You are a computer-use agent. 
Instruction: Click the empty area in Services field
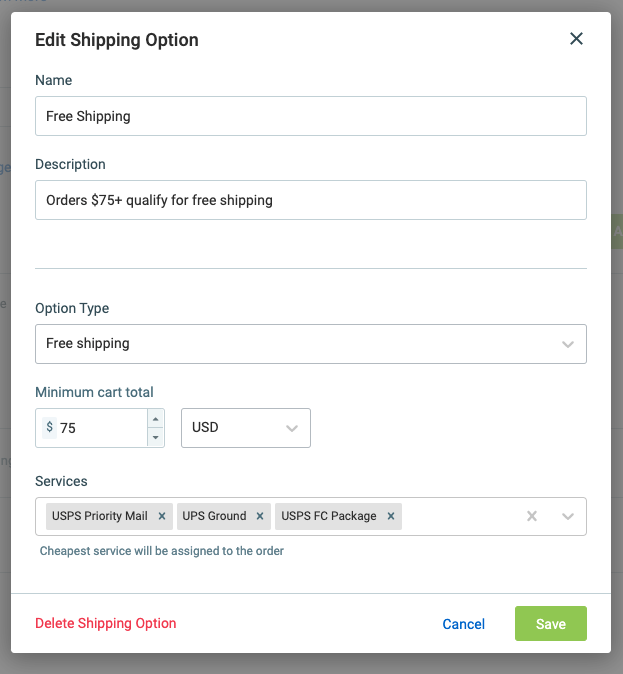point(462,516)
